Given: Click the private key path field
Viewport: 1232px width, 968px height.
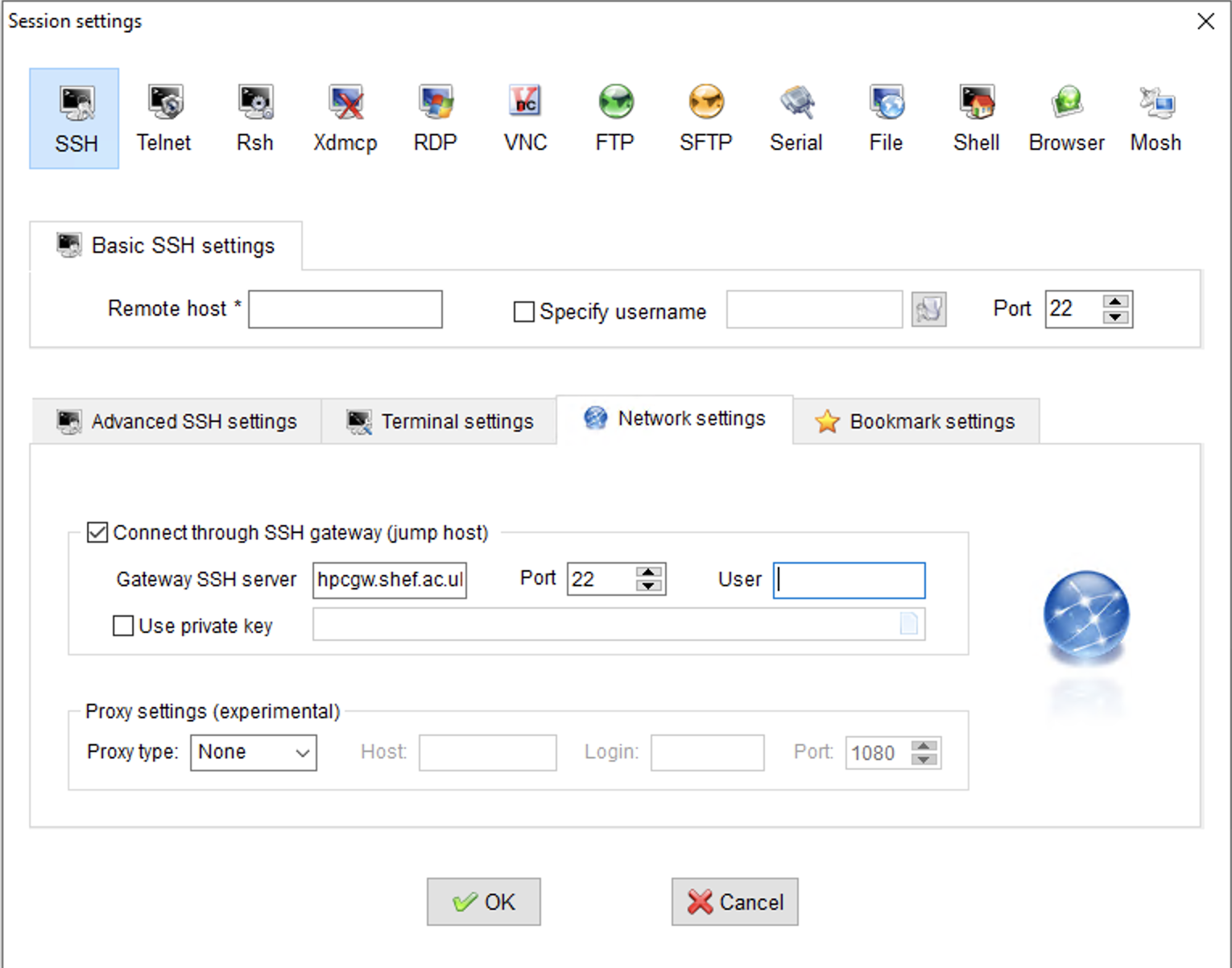Looking at the screenshot, I should [619, 624].
